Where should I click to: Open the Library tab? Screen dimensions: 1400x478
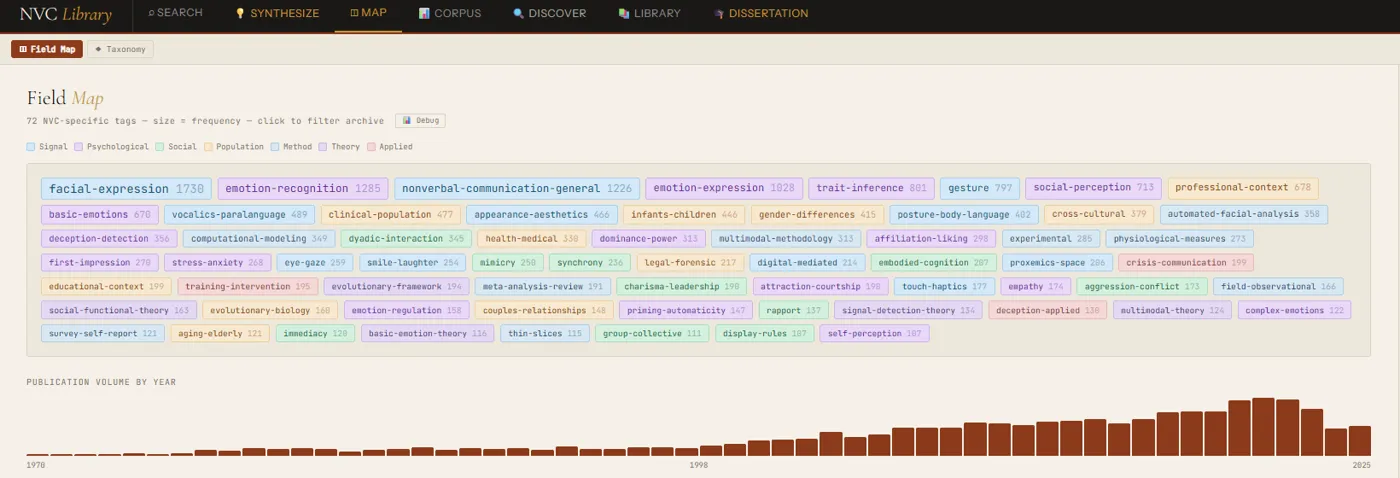coord(650,14)
